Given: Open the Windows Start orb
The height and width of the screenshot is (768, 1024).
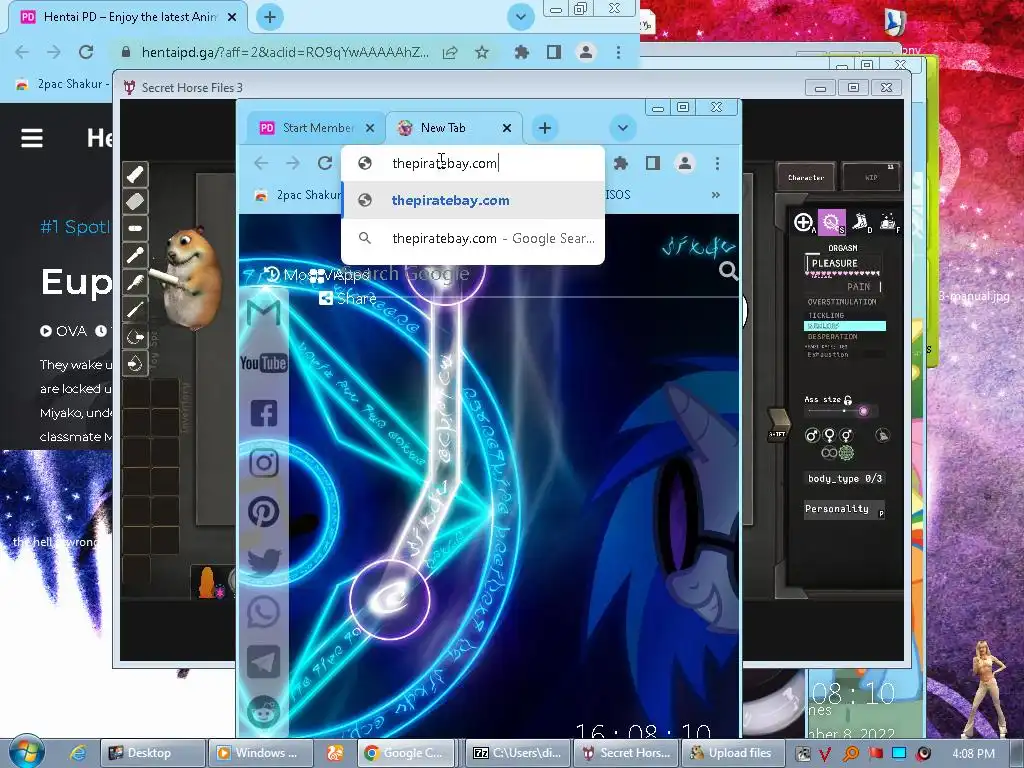Looking at the screenshot, I should [27, 752].
